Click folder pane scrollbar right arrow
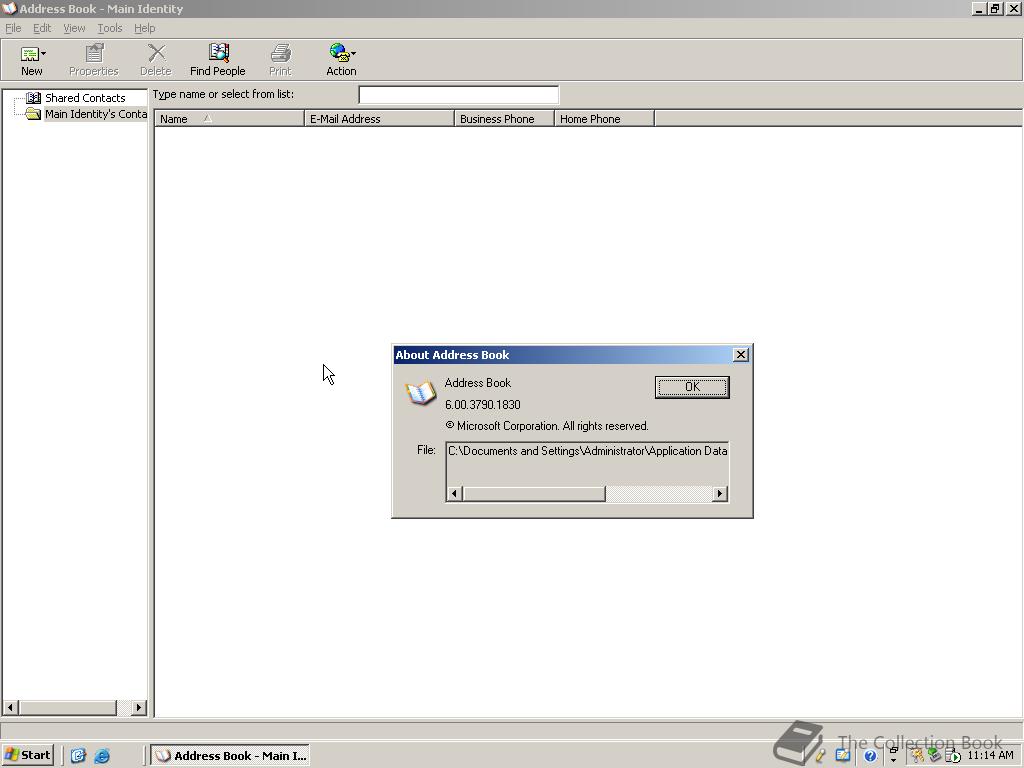This screenshot has height=768, width=1024. click(x=138, y=707)
